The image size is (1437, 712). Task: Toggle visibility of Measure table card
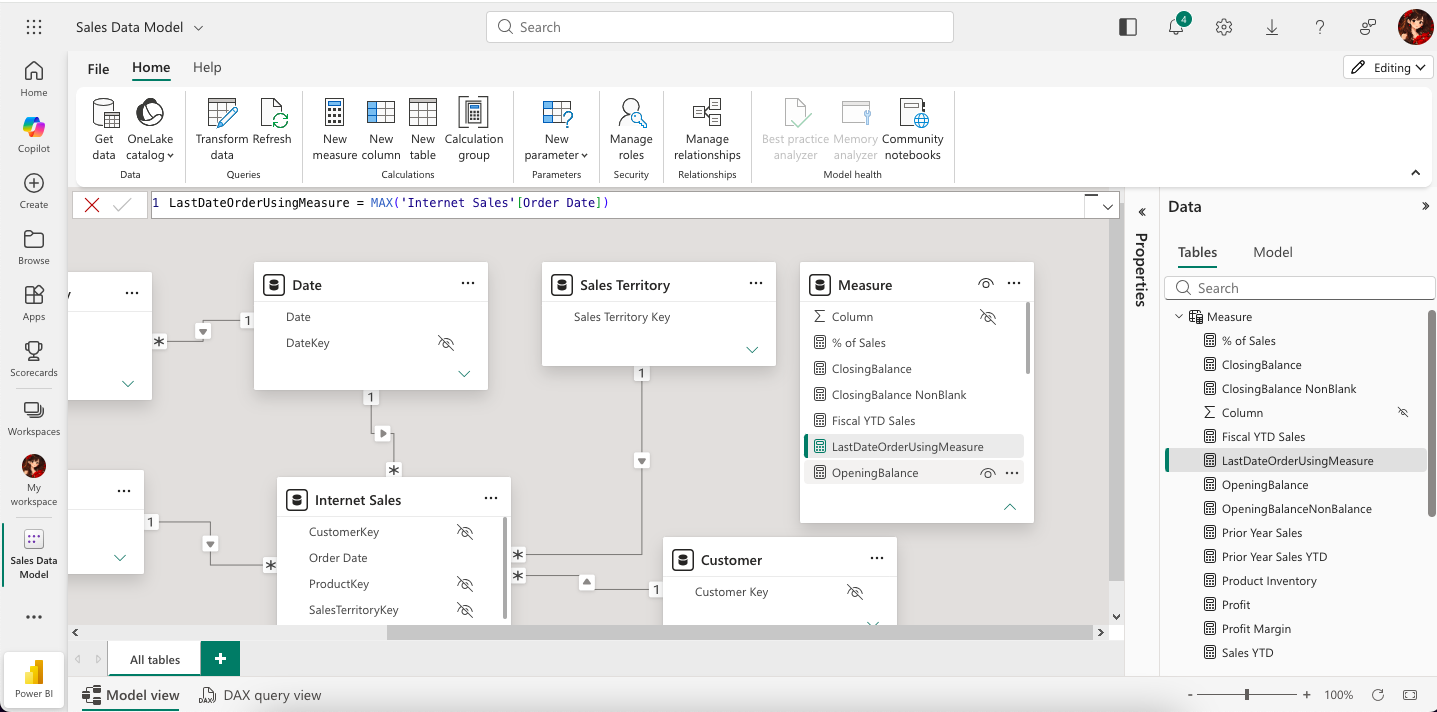pyautogui.click(x=986, y=284)
